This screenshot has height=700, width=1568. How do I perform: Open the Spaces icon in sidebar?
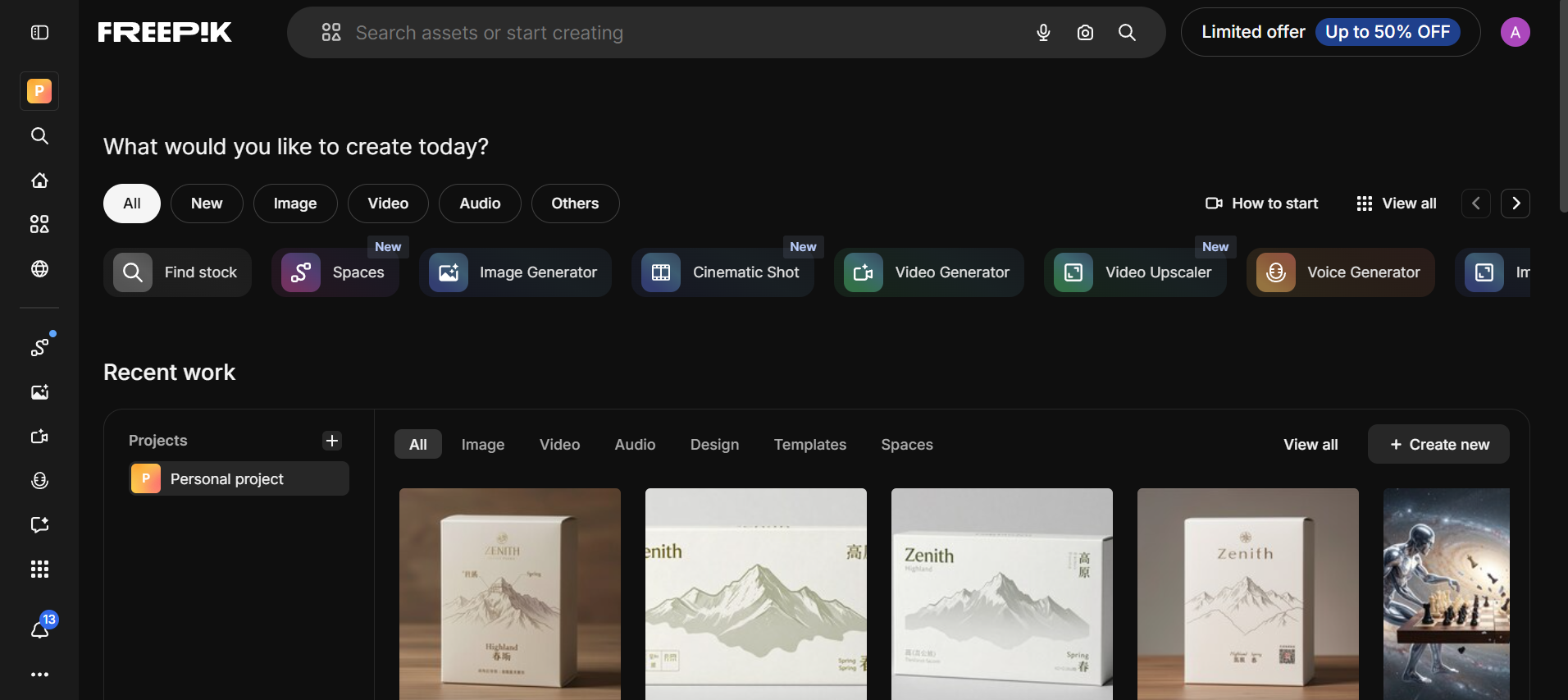[x=39, y=347]
